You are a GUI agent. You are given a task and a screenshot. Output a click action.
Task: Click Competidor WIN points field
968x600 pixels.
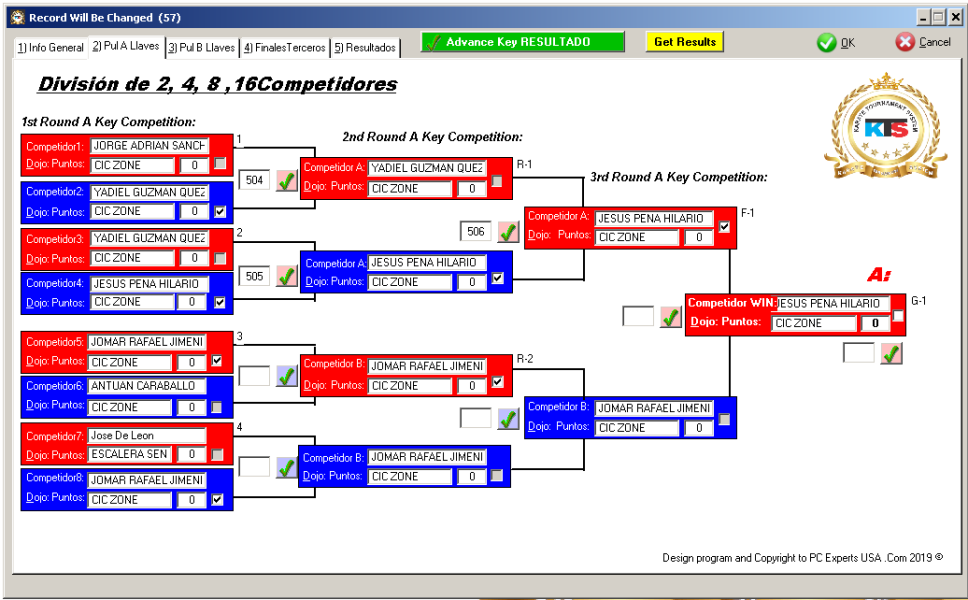(875, 323)
